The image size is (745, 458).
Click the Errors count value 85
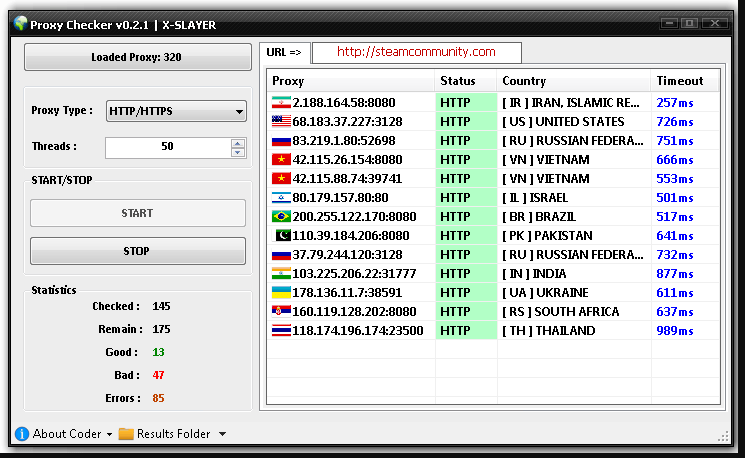point(158,398)
